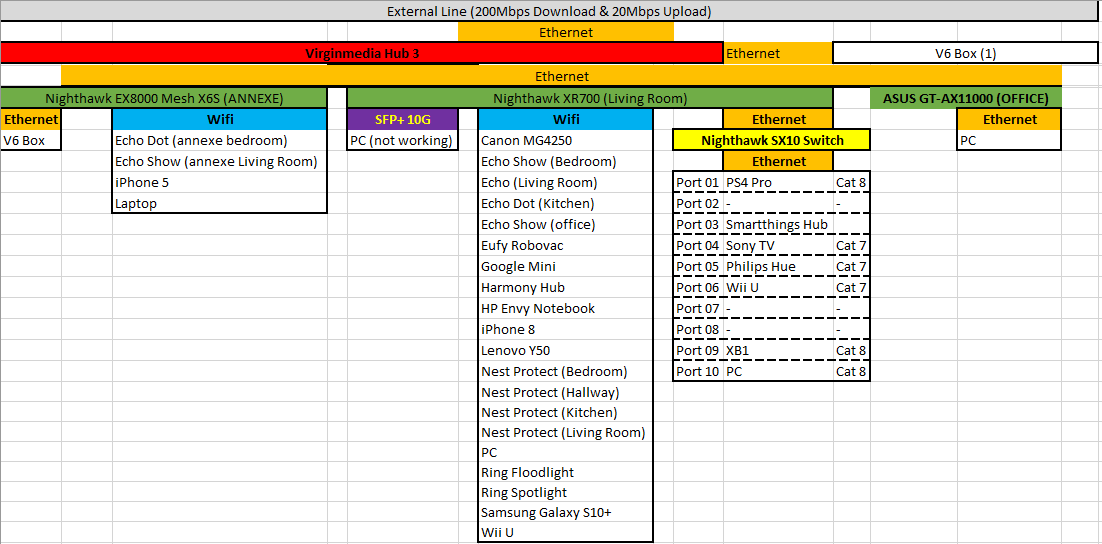Screen dimensions: 1102x544
Task: Select the Port 08 cell
Action: 698,330
